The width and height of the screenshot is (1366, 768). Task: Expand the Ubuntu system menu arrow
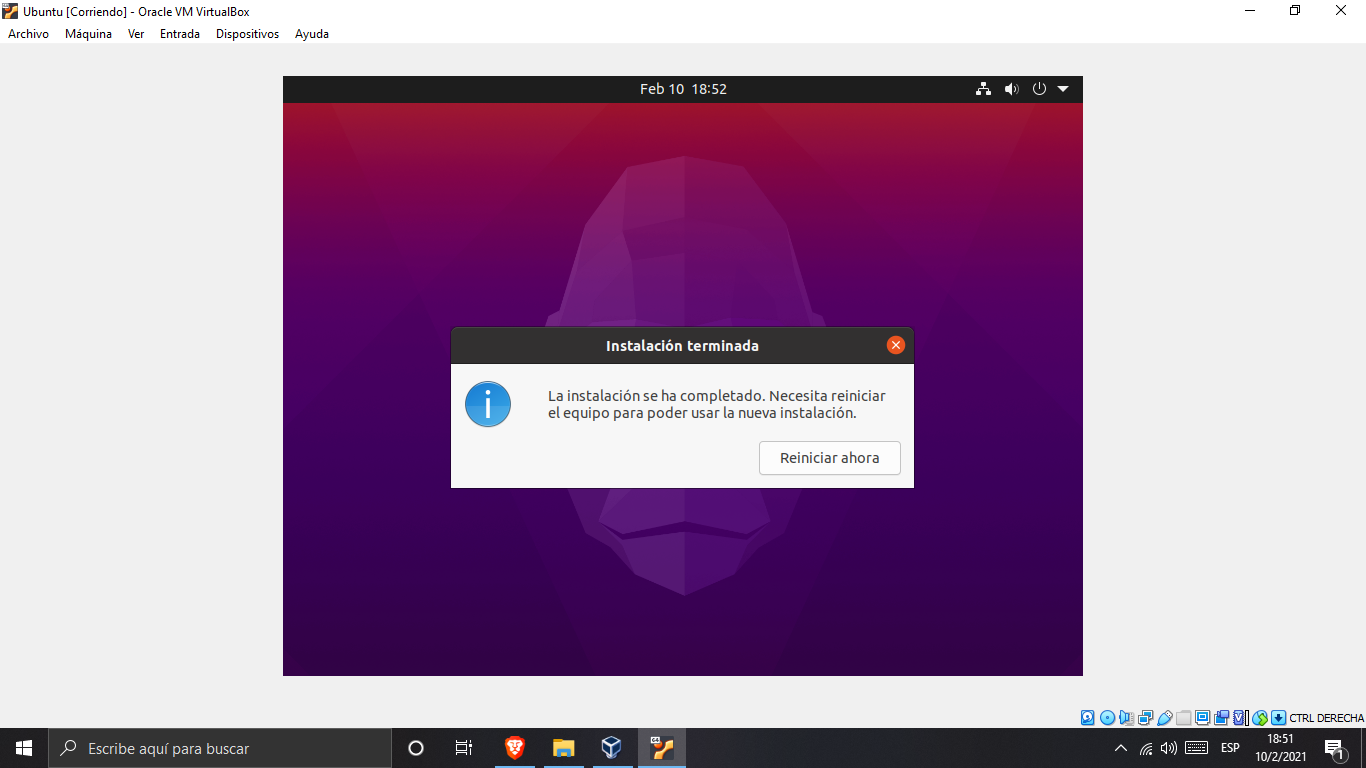[x=1063, y=89]
